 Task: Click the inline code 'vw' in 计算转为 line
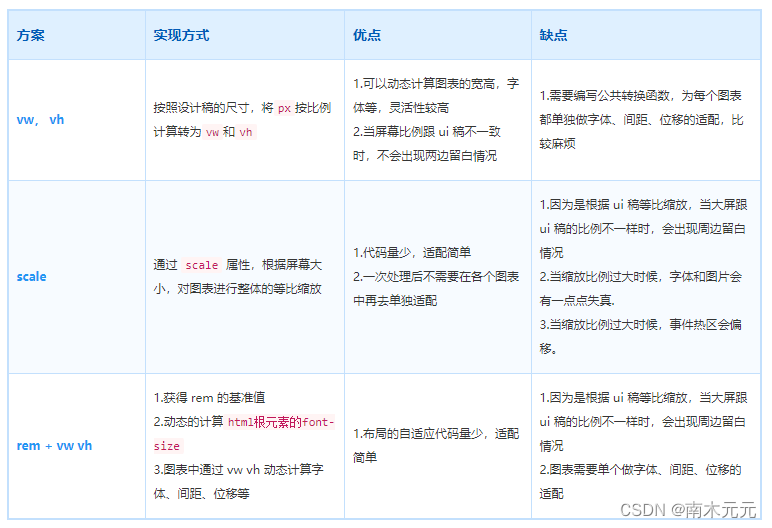point(212,132)
